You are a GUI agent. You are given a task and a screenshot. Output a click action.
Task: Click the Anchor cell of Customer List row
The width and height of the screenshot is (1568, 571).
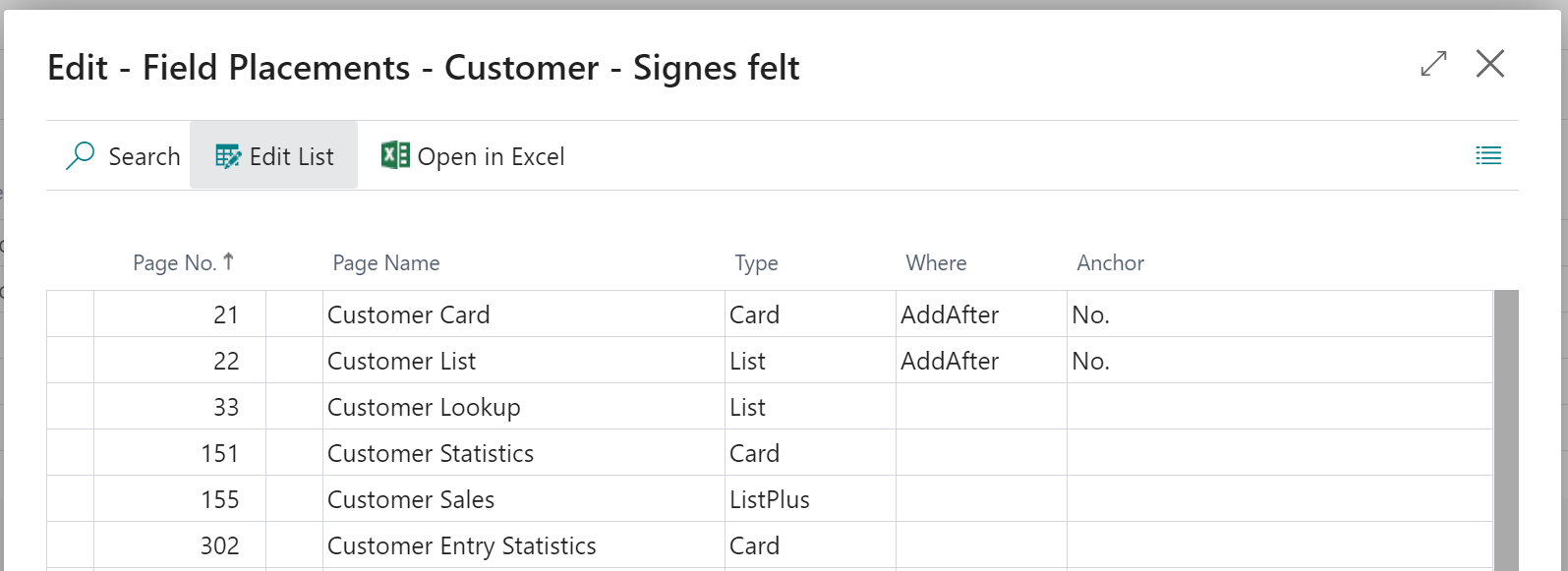[x=1279, y=361]
